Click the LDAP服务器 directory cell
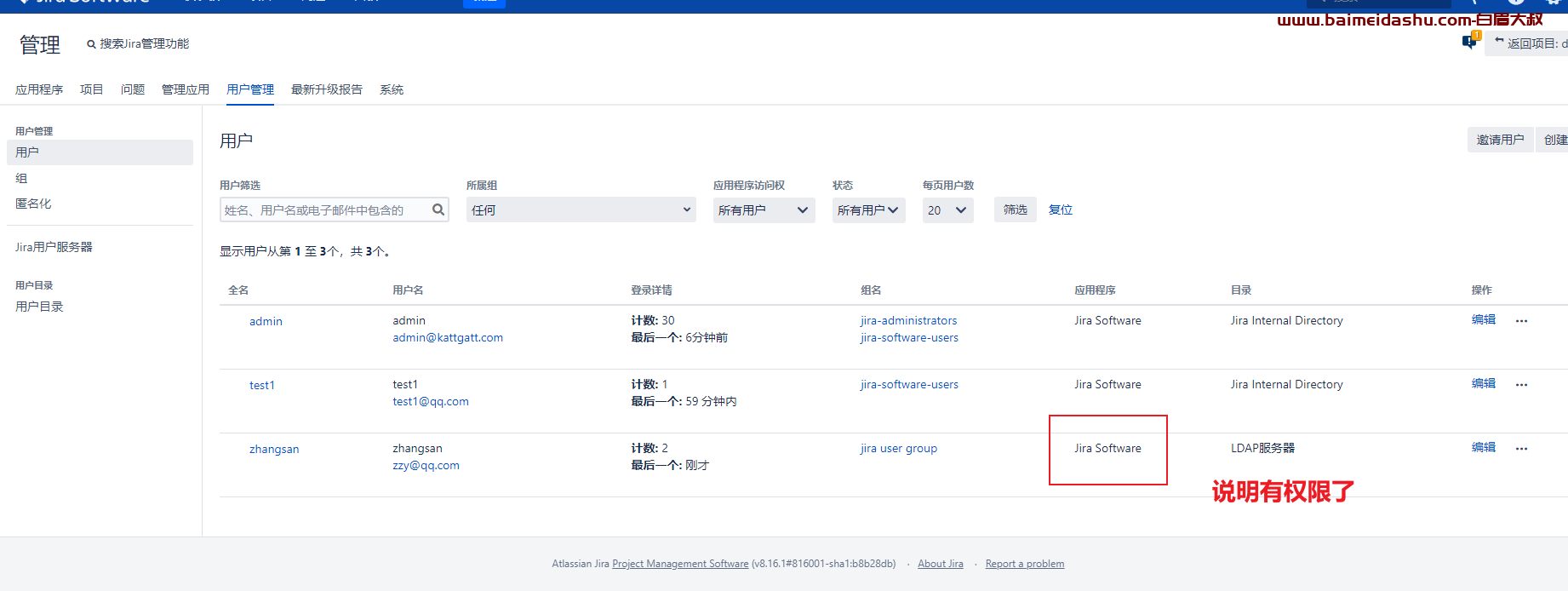The height and width of the screenshot is (591, 1568). pyautogui.click(x=1263, y=448)
